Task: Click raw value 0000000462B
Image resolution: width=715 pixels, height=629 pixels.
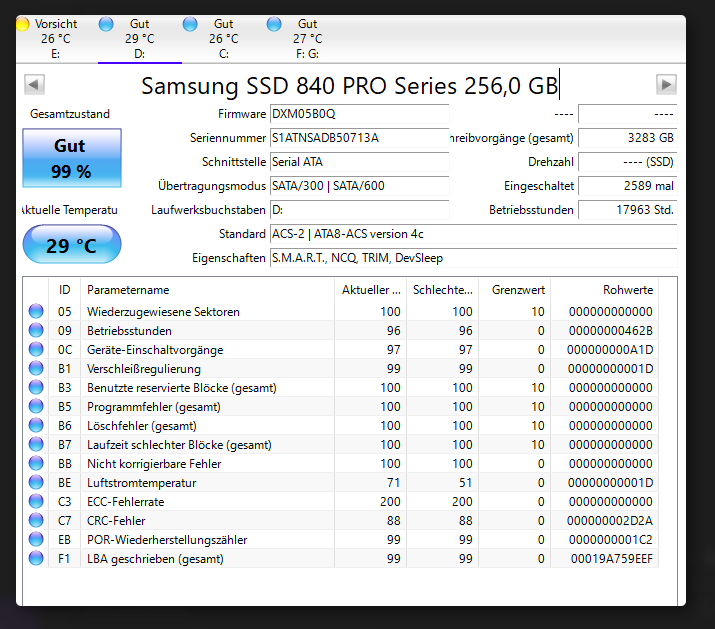Action: 611,331
